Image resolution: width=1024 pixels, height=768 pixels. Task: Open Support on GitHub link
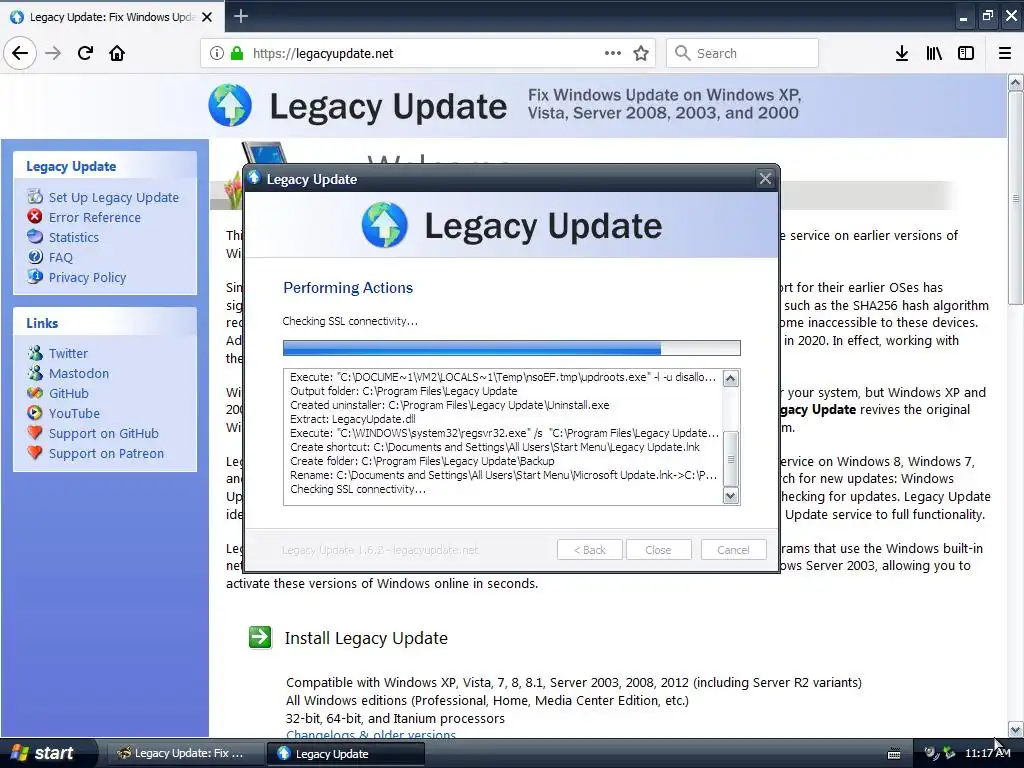(x=104, y=434)
